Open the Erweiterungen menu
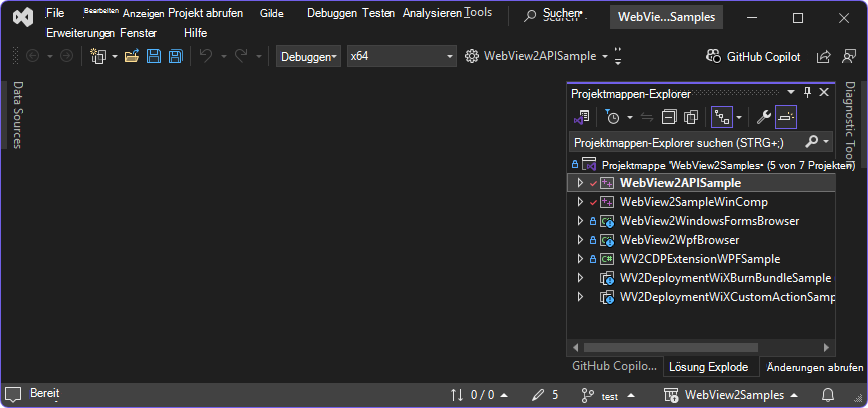The height and width of the screenshot is (408, 868). click(81, 33)
